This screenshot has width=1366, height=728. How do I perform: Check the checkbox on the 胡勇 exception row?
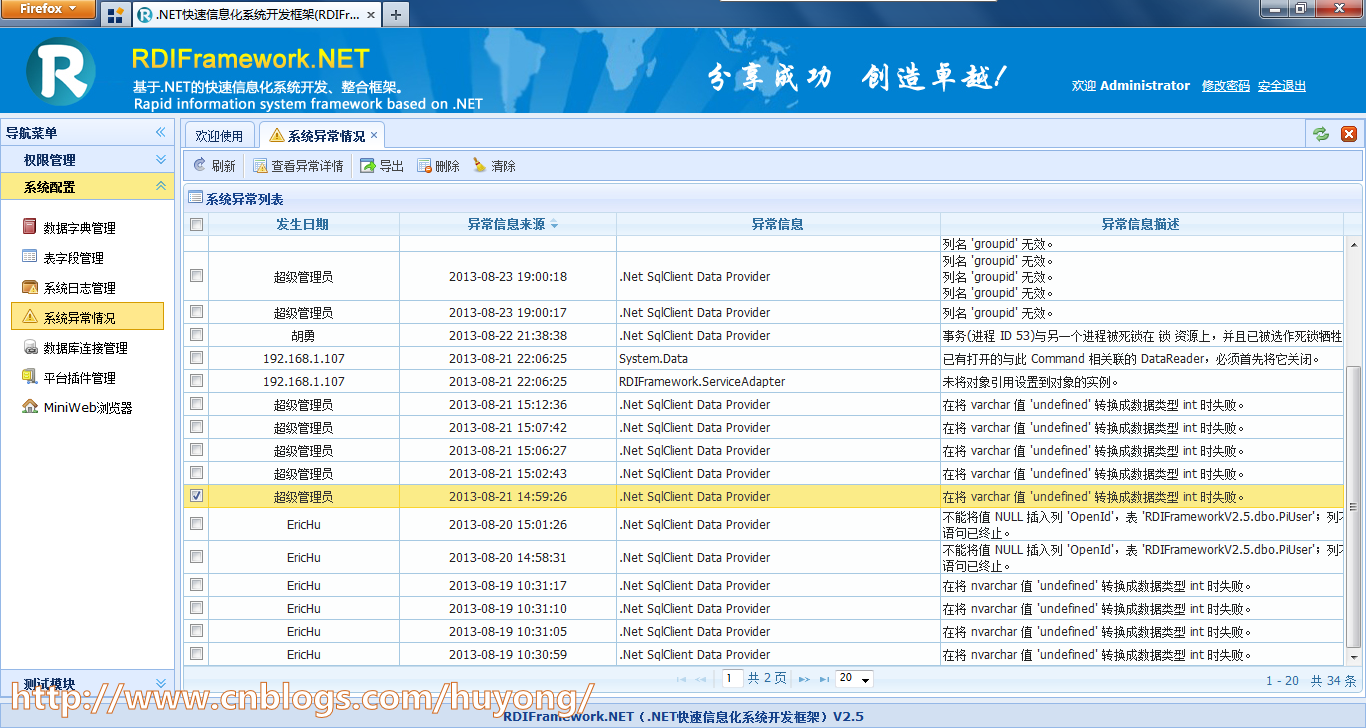click(196, 335)
